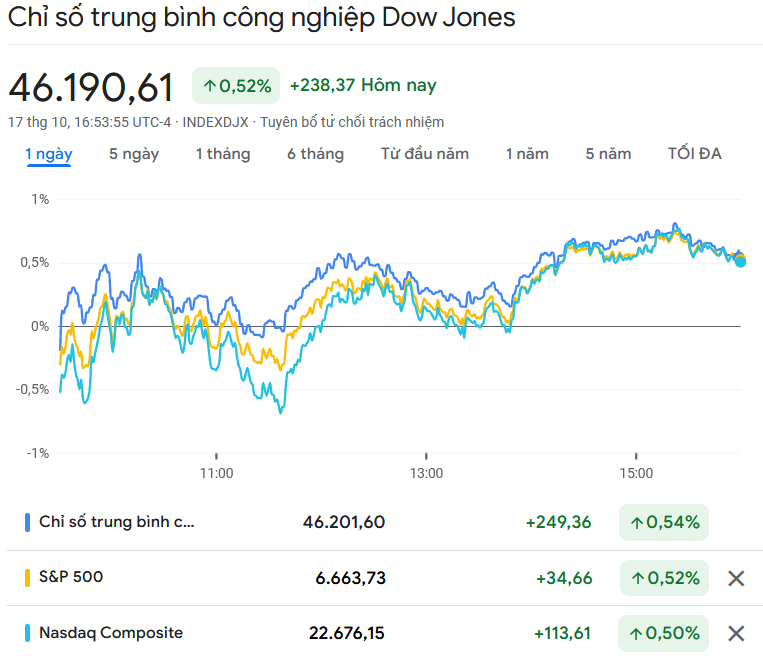Select the "5 năm" chart range
763x656 pixels.
click(609, 154)
